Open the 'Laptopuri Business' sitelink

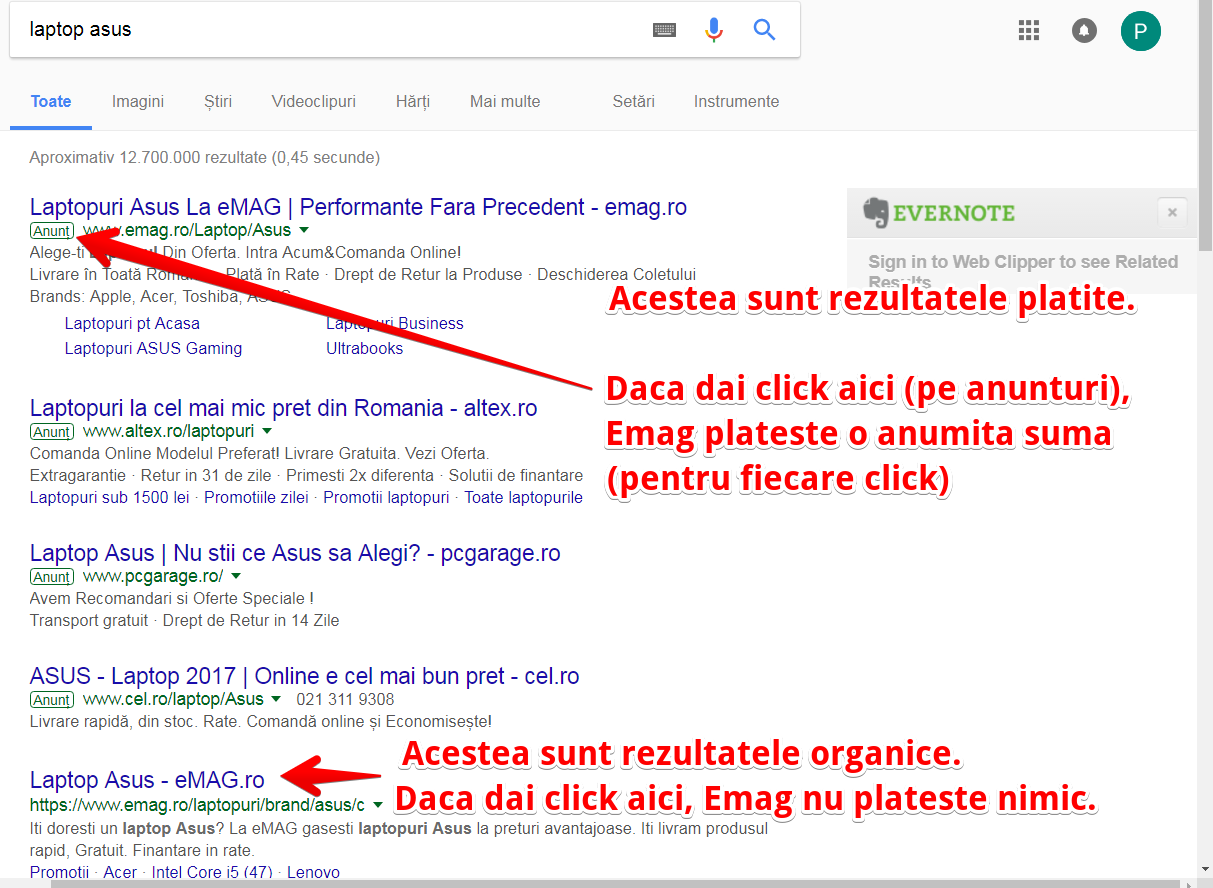pos(395,324)
